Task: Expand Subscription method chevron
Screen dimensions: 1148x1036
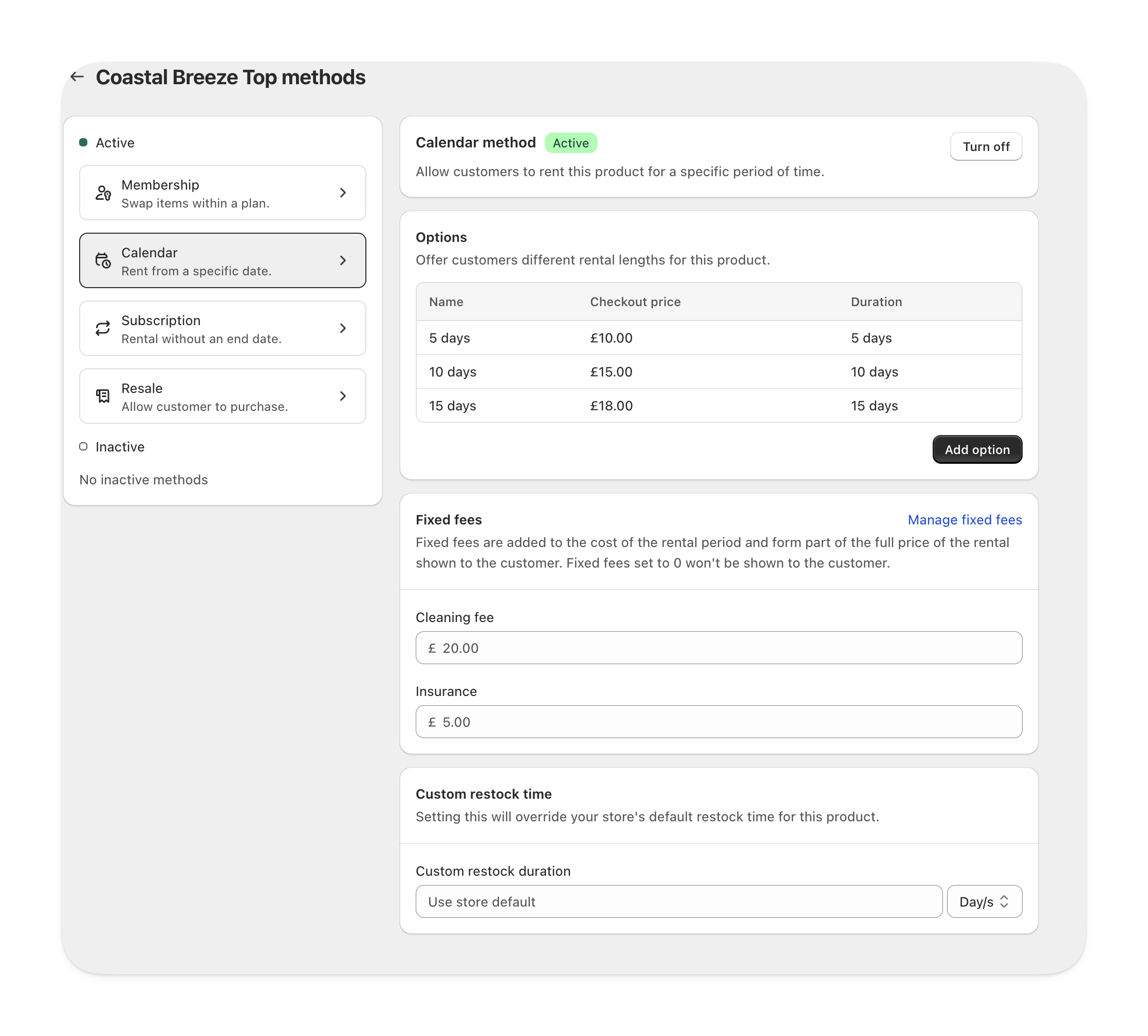Action: (x=343, y=328)
